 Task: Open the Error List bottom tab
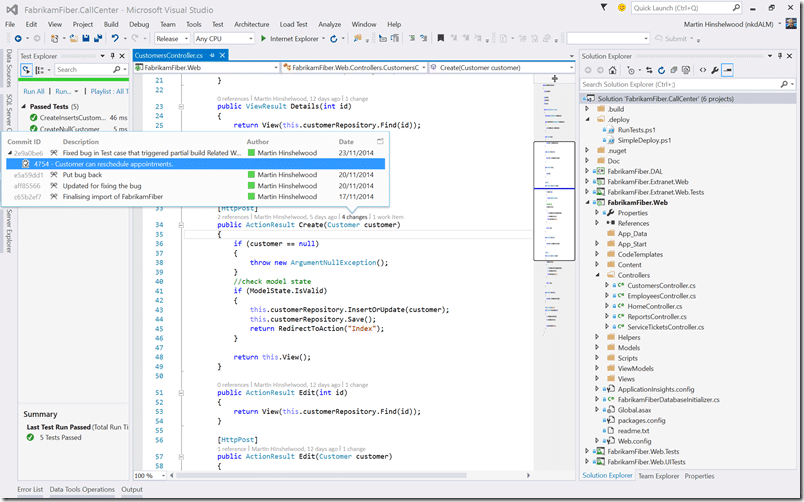pyautogui.click(x=30, y=489)
